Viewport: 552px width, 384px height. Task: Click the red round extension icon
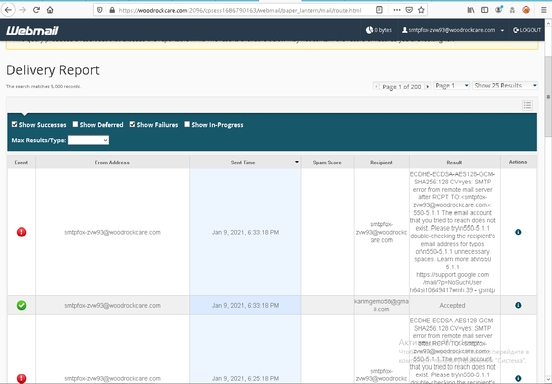coord(526,10)
